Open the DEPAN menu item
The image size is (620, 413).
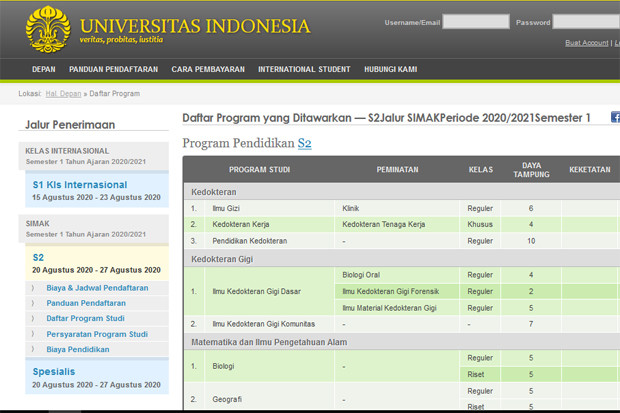point(43,69)
